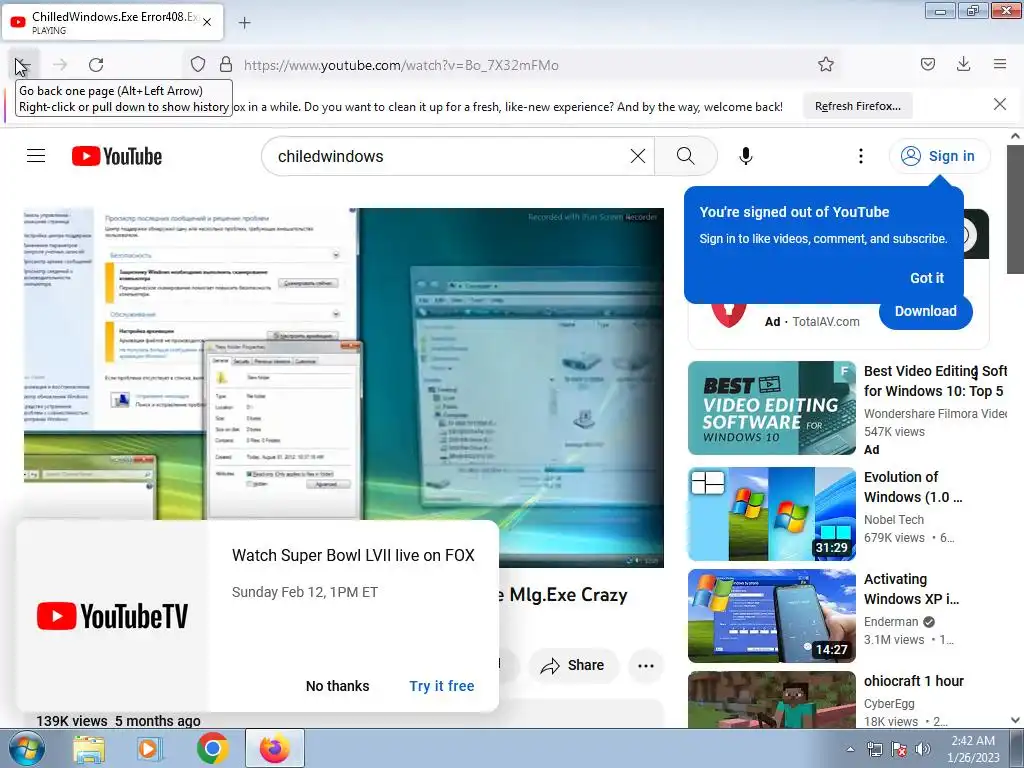Open the tracking protection shield icon
1024x768 pixels.
click(x=198, y=65)
